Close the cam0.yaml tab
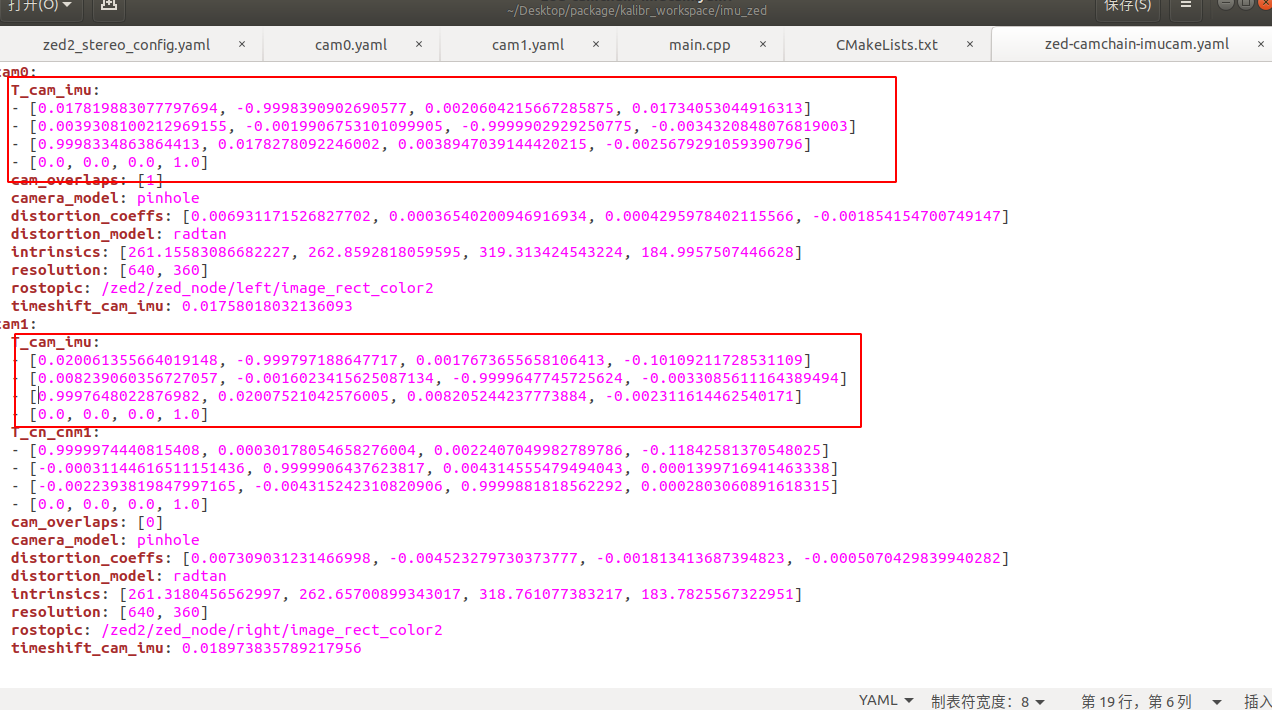 pos(418,44)
